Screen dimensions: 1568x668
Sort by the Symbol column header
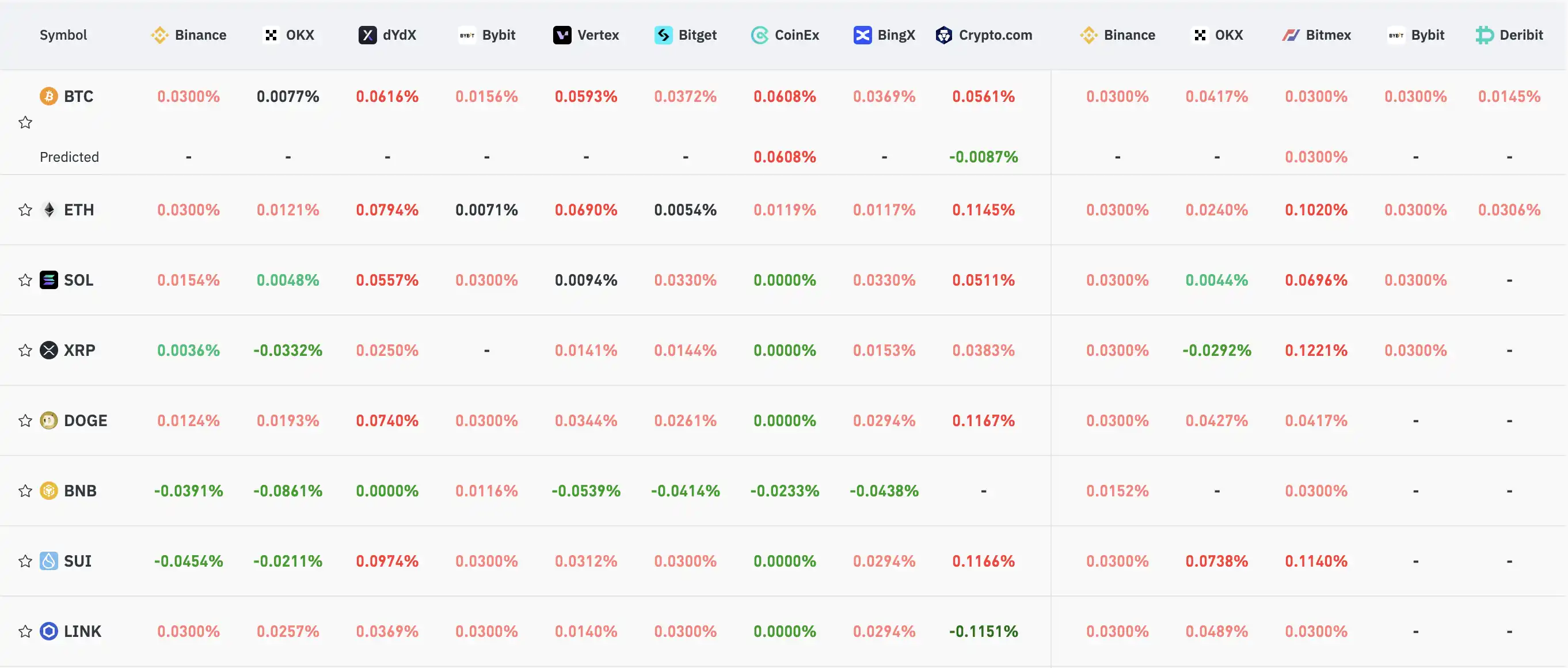point(63,35)
